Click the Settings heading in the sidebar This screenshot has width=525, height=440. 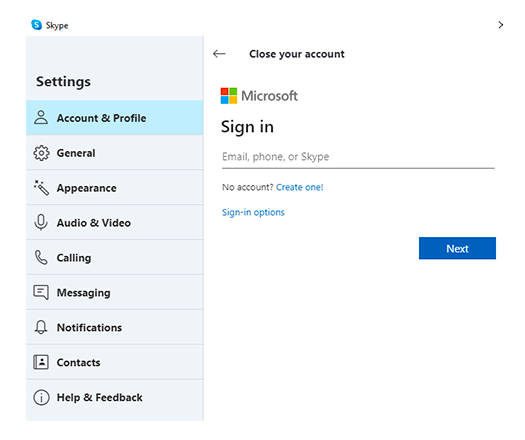tap(63, 82)
